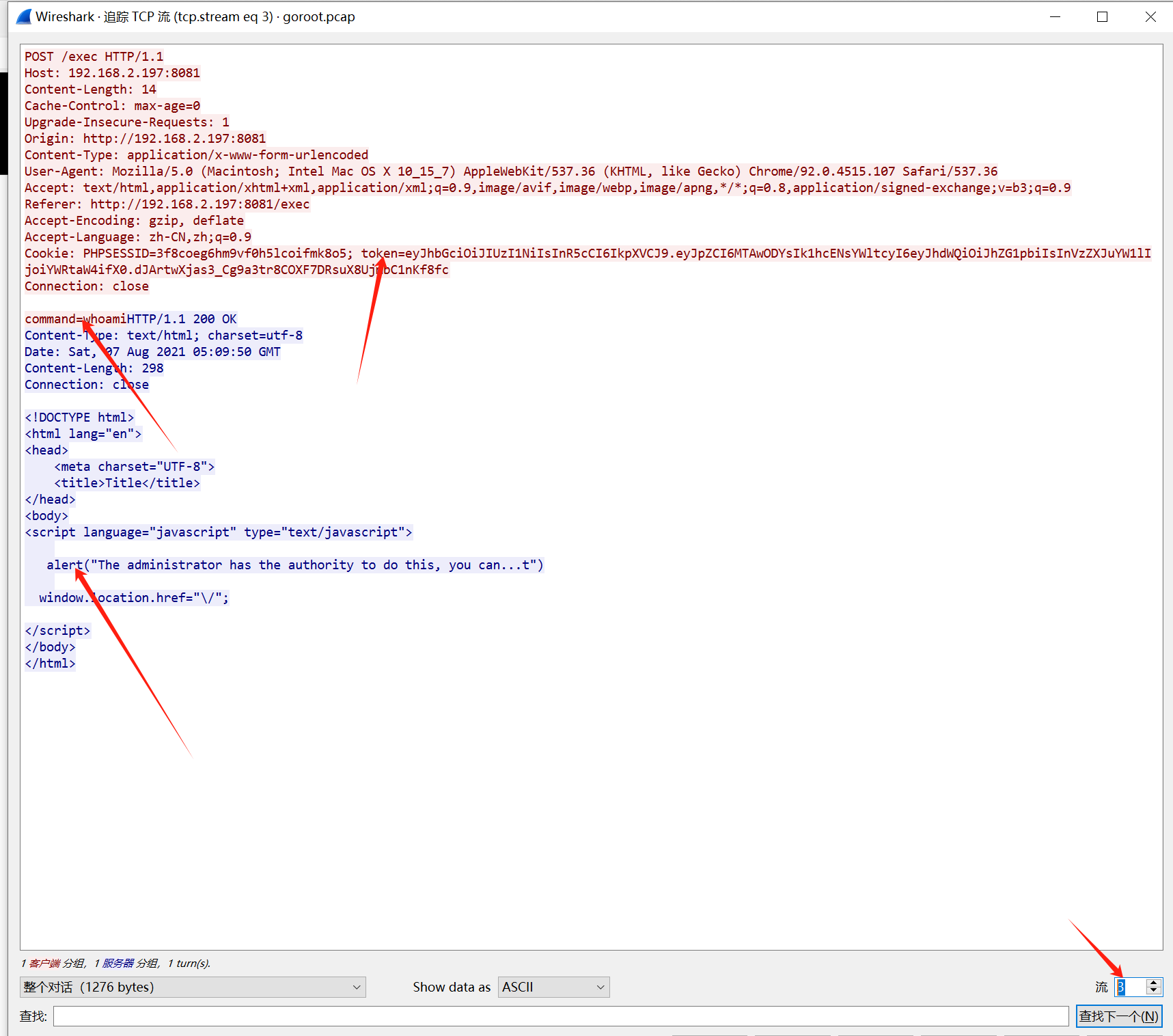This screenshot has width=1173, height=1036.
Task: Minimize the Wireshark stream window
Action: pos(1055,16)
